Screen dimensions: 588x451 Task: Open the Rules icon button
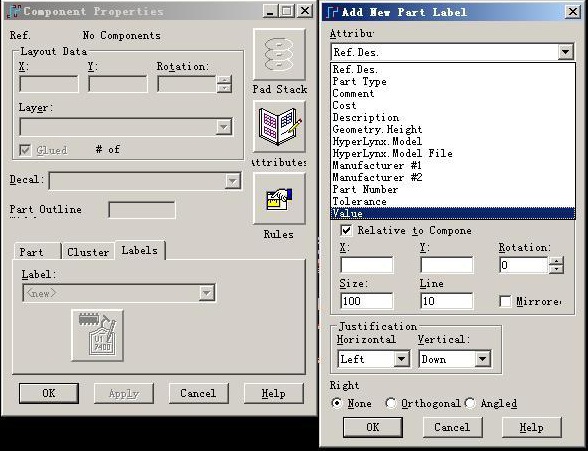click(279, 199)
